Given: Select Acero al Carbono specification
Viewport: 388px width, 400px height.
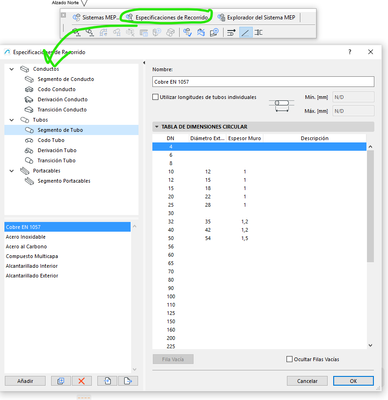Looking at the screenshot, I should [x=26, y=247].
